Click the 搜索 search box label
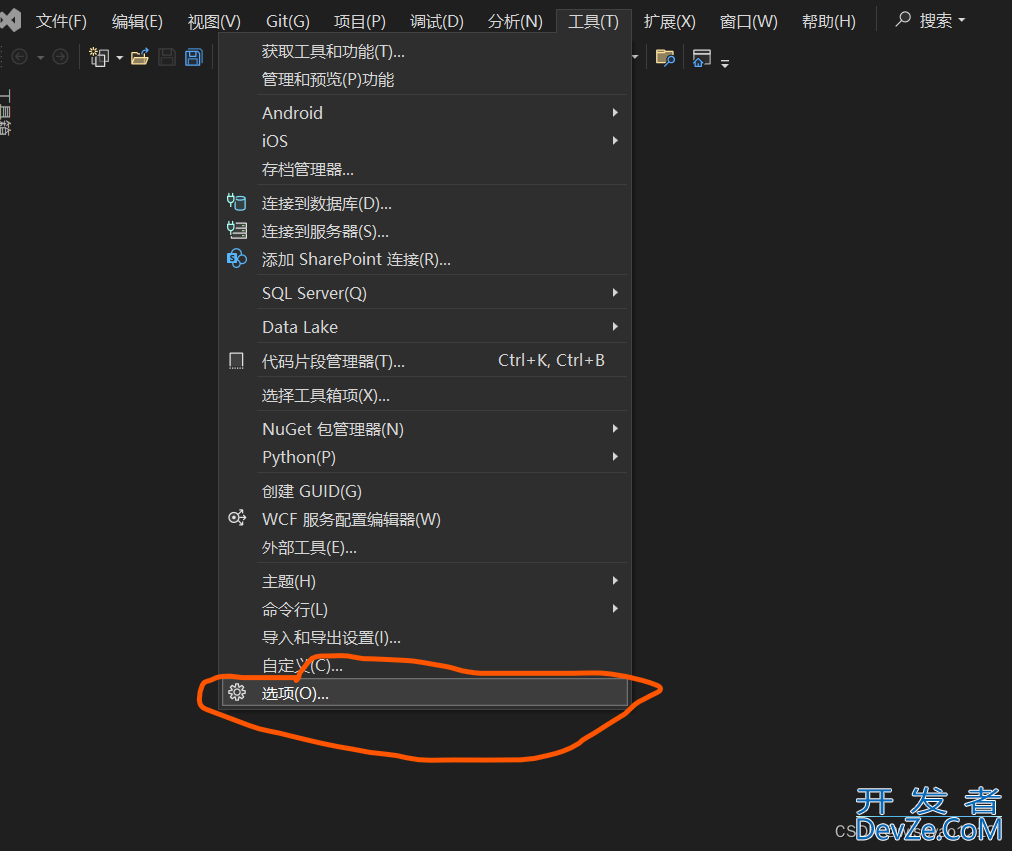Screen dimensions: 1012x851 (x=935, y=21)
